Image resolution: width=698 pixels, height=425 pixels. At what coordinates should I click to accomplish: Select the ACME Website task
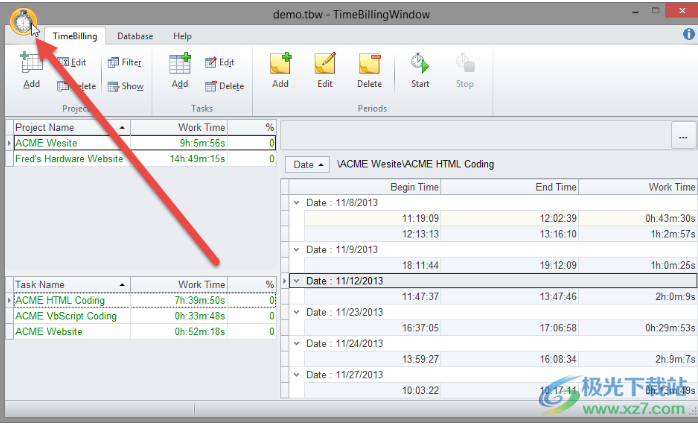point(145,332)
